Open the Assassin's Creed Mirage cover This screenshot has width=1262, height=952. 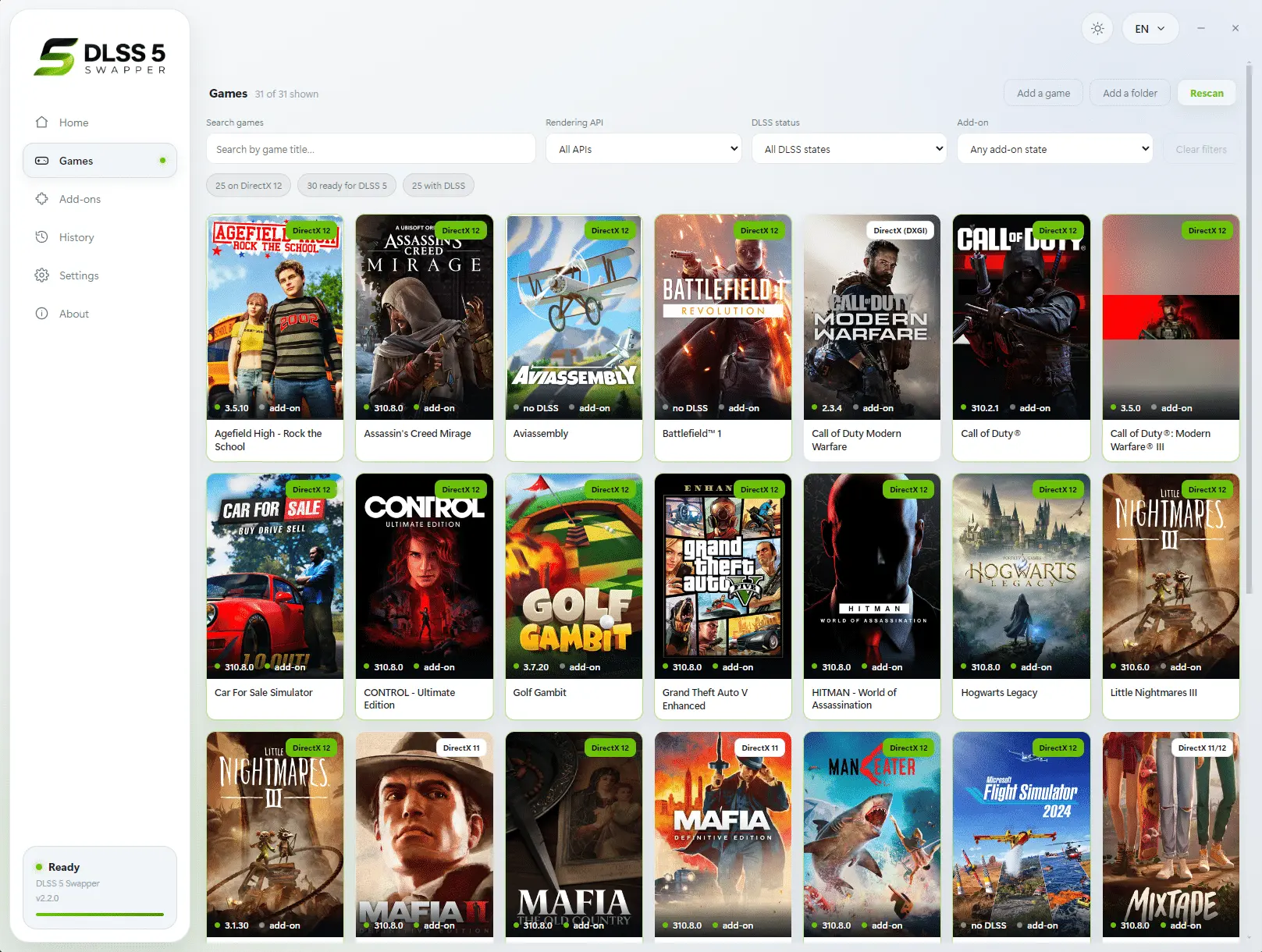[x=424, y=316]
